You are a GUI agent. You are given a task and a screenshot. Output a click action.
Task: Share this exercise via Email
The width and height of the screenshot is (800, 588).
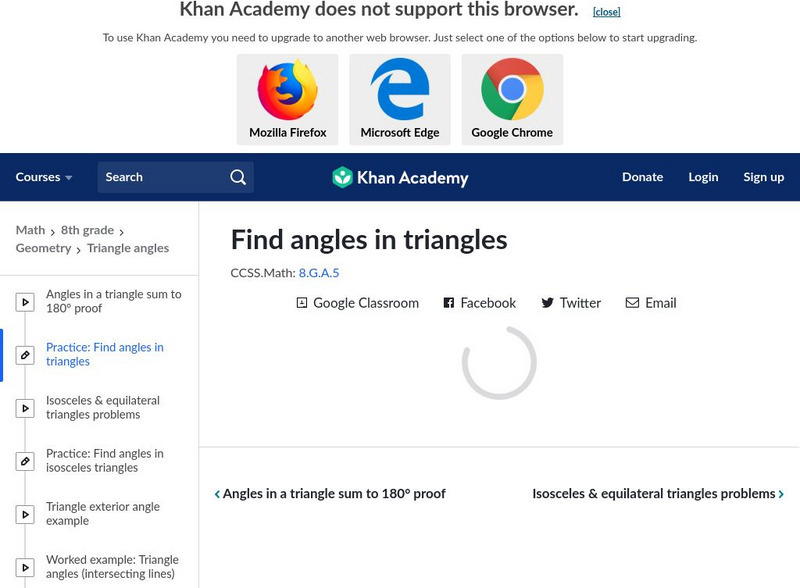point(651,303)
